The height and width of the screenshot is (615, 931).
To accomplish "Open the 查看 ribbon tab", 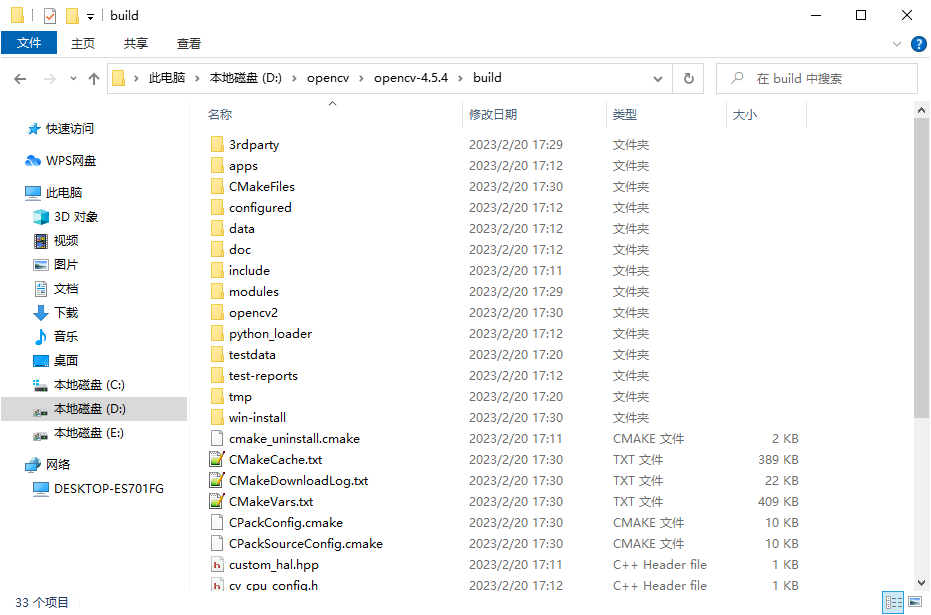I will (x=189, y=43).
